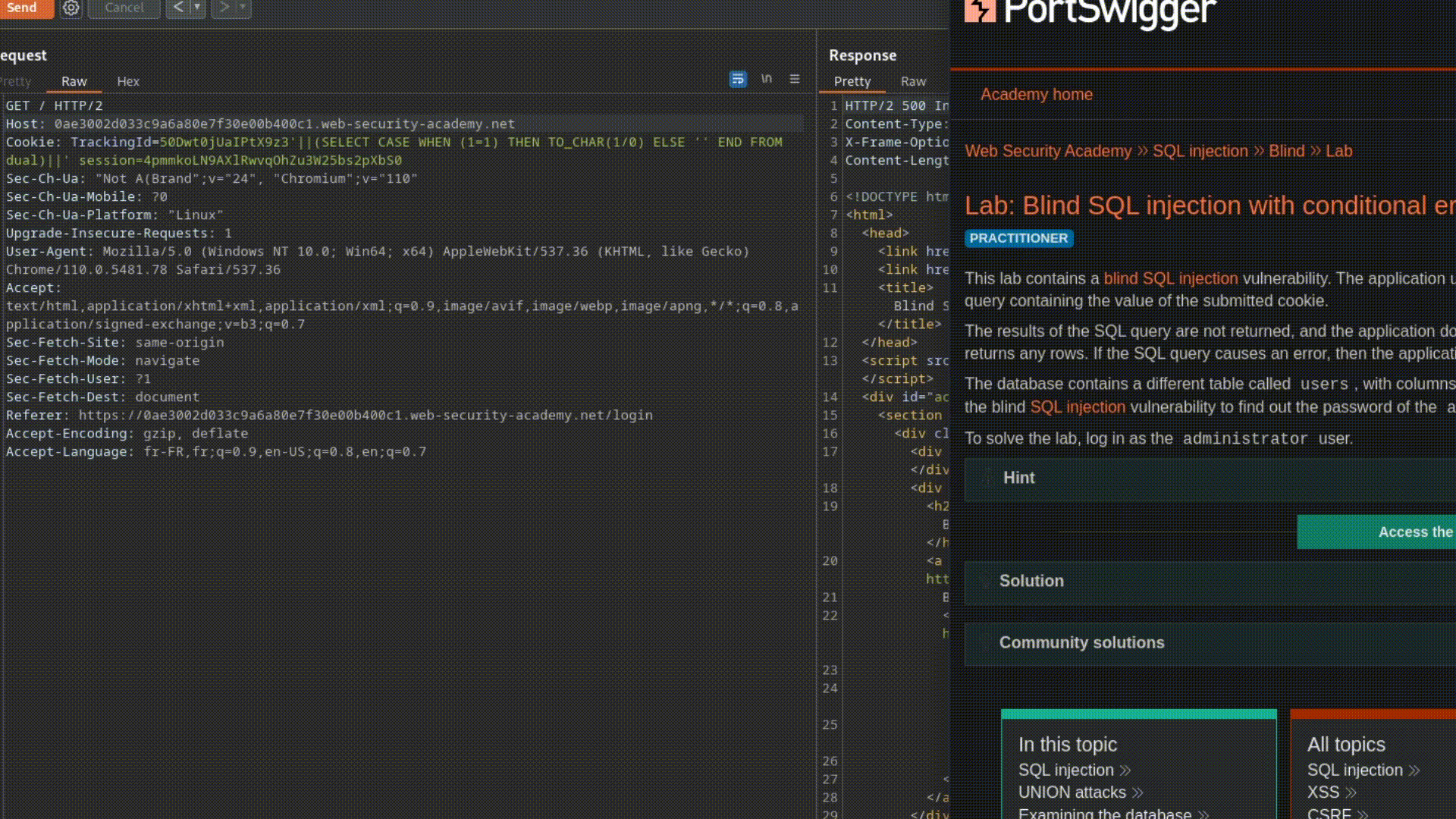
Task: Switch request view to Hex tab
Action: (x=127, y=81)
